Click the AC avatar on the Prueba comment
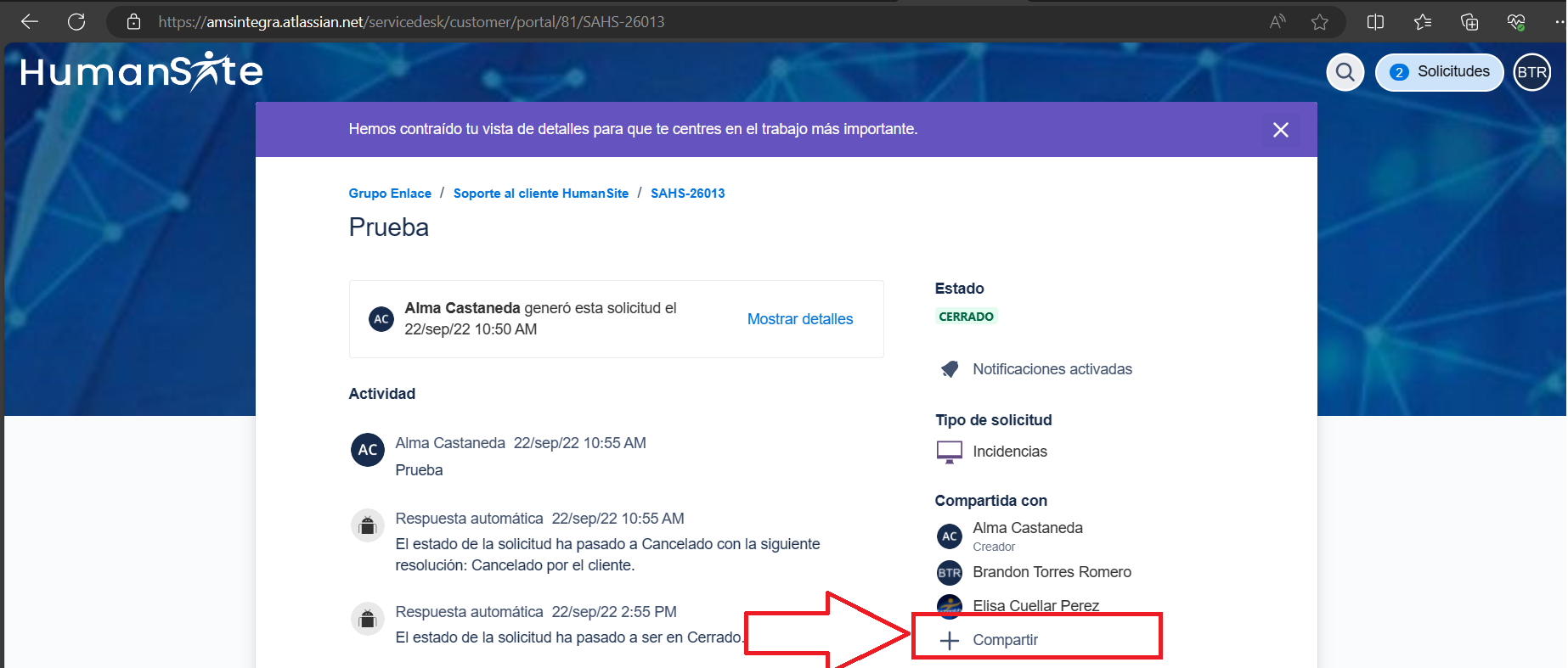This screenshot has width=1568, height=668. [x=368, y=450]
